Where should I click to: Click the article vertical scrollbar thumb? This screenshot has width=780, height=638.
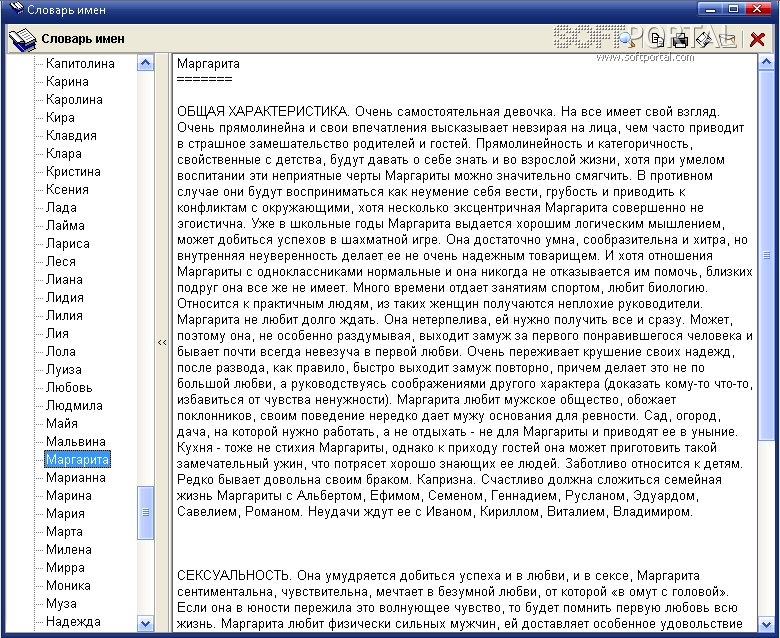pos(767,255)
